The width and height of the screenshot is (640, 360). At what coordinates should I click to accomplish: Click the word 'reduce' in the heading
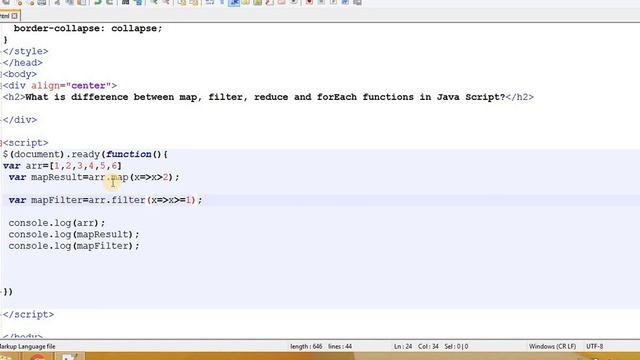click(271, 97)
